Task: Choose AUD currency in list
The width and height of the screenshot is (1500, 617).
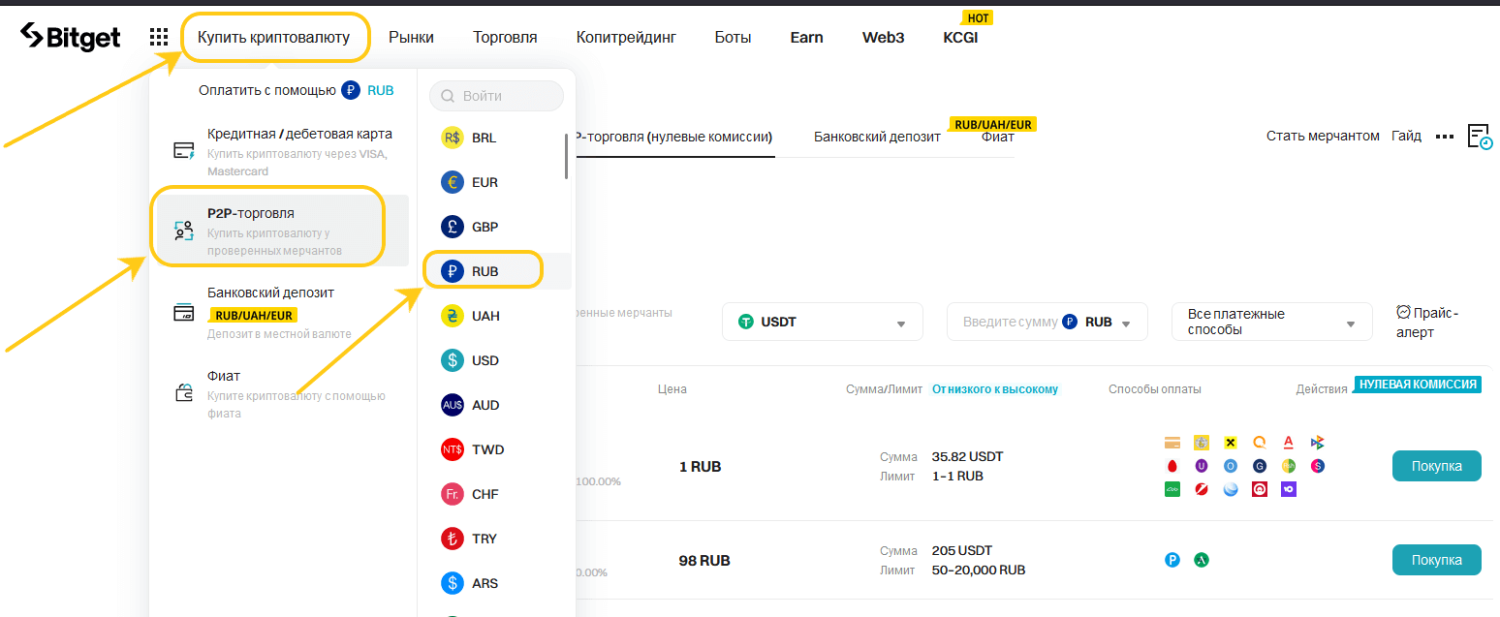Action: coord(496,405)
